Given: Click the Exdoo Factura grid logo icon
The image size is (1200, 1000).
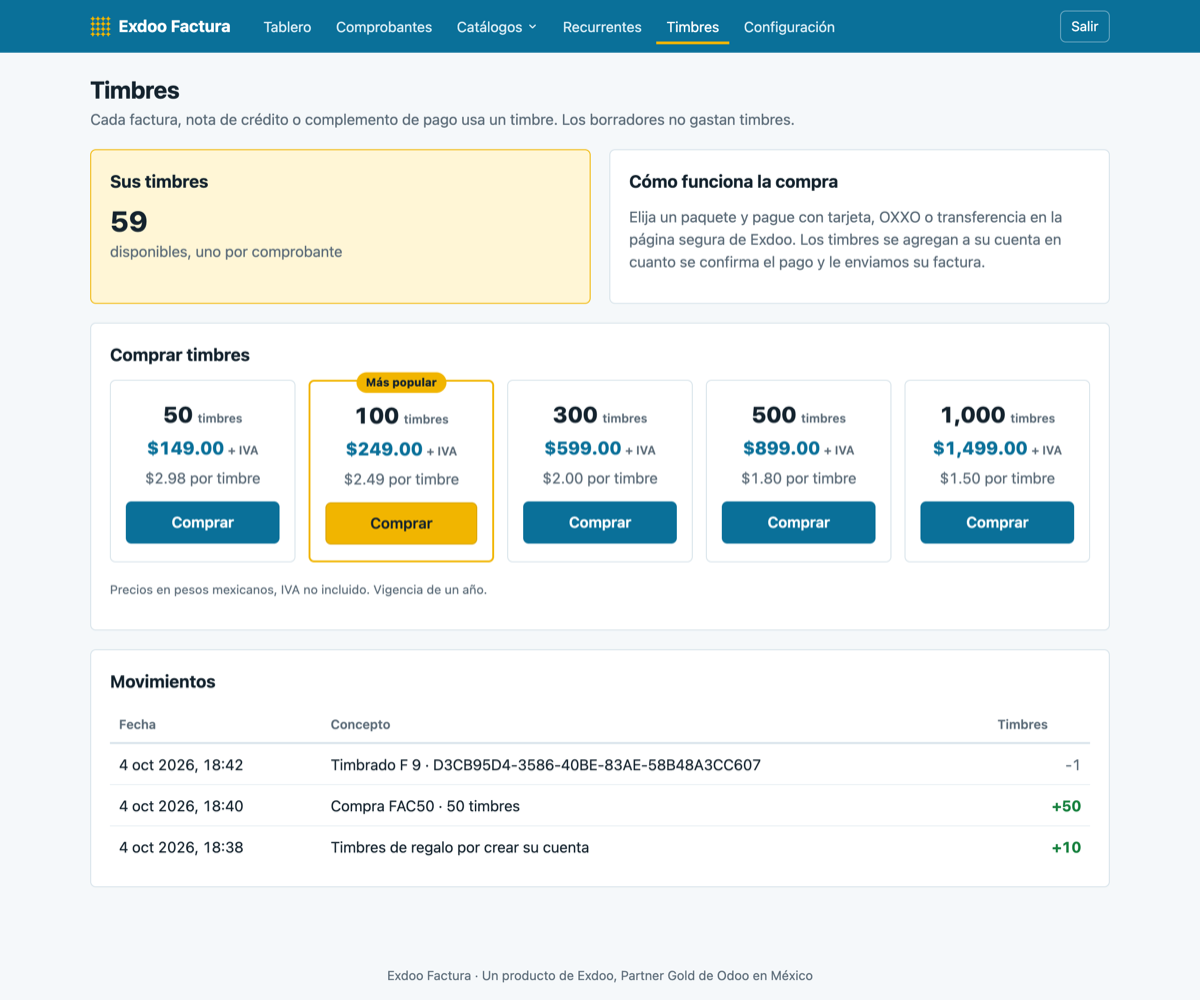Looking at the screenshot, I should tap(100, 27).
